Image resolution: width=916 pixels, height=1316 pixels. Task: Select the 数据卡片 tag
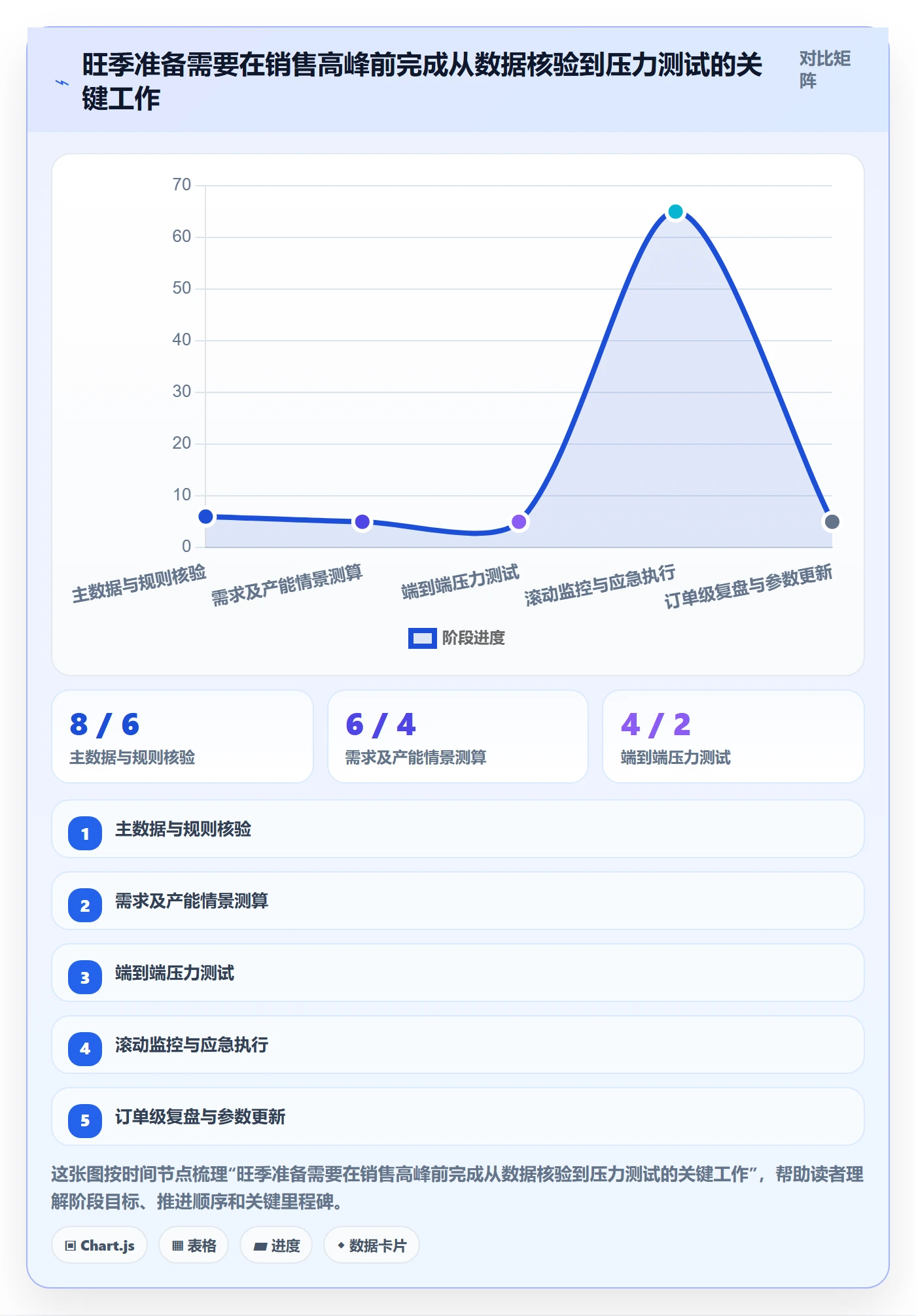(x=371, y=1245)
